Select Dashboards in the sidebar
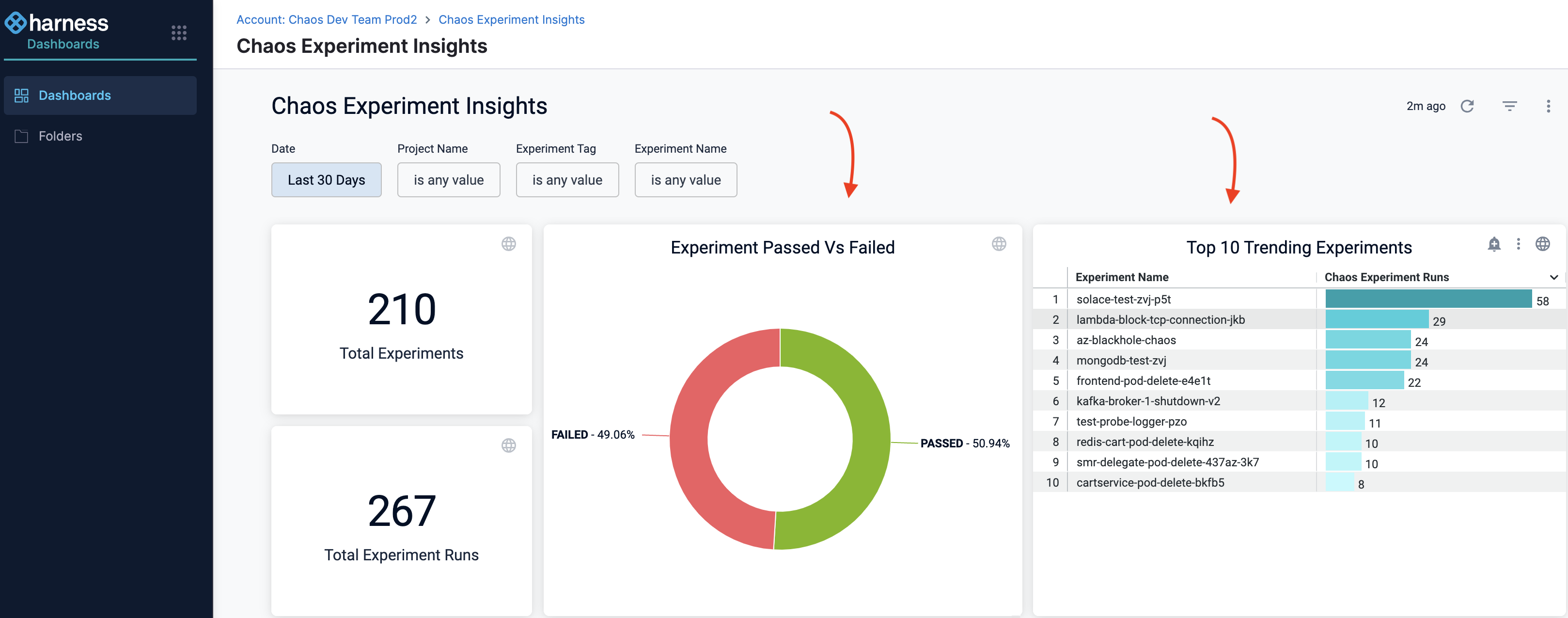 74,95
